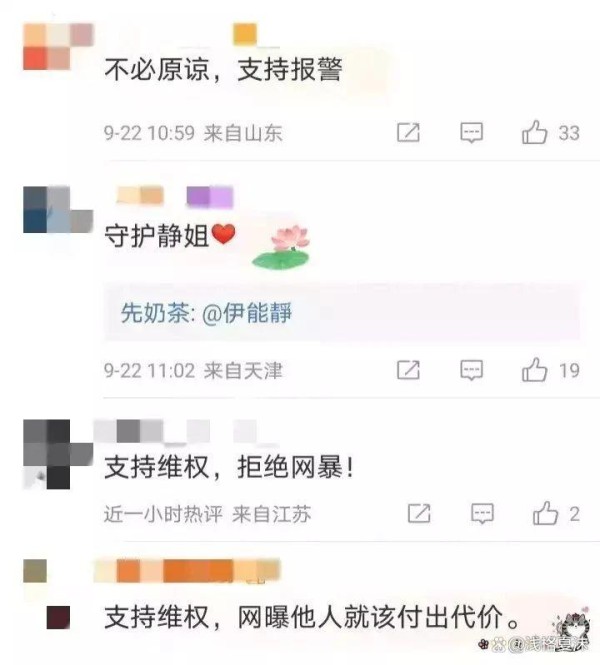This screenshot has width=600, height=665.
Task: Open avatar of 守护静姐 commenter
Action: pyautogui.click(x=58, y=210)
